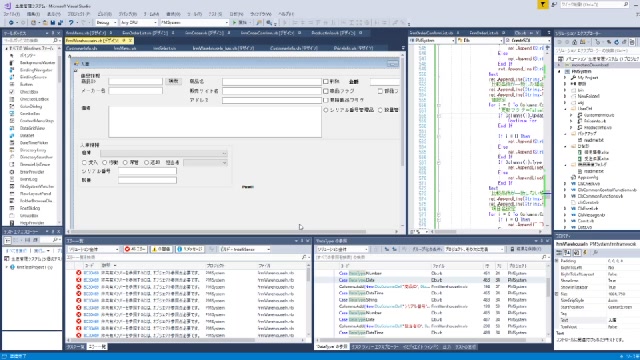Click the 検索 button on the form

(x=173, y=81)
